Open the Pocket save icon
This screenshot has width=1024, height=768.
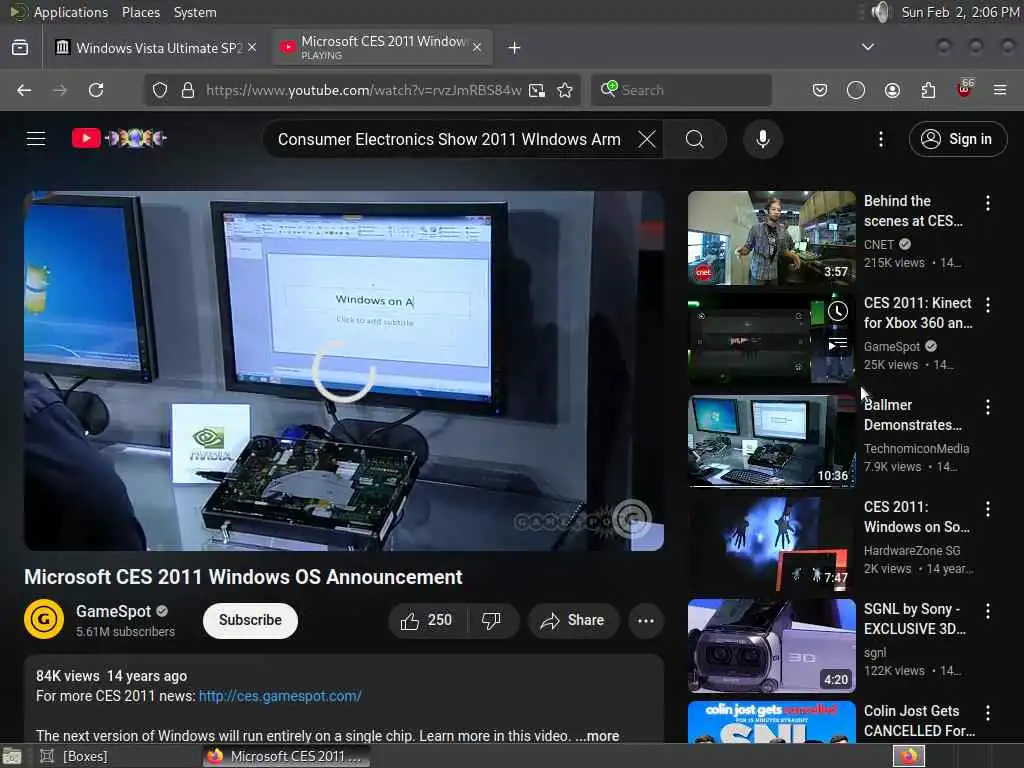coord(820,90)
